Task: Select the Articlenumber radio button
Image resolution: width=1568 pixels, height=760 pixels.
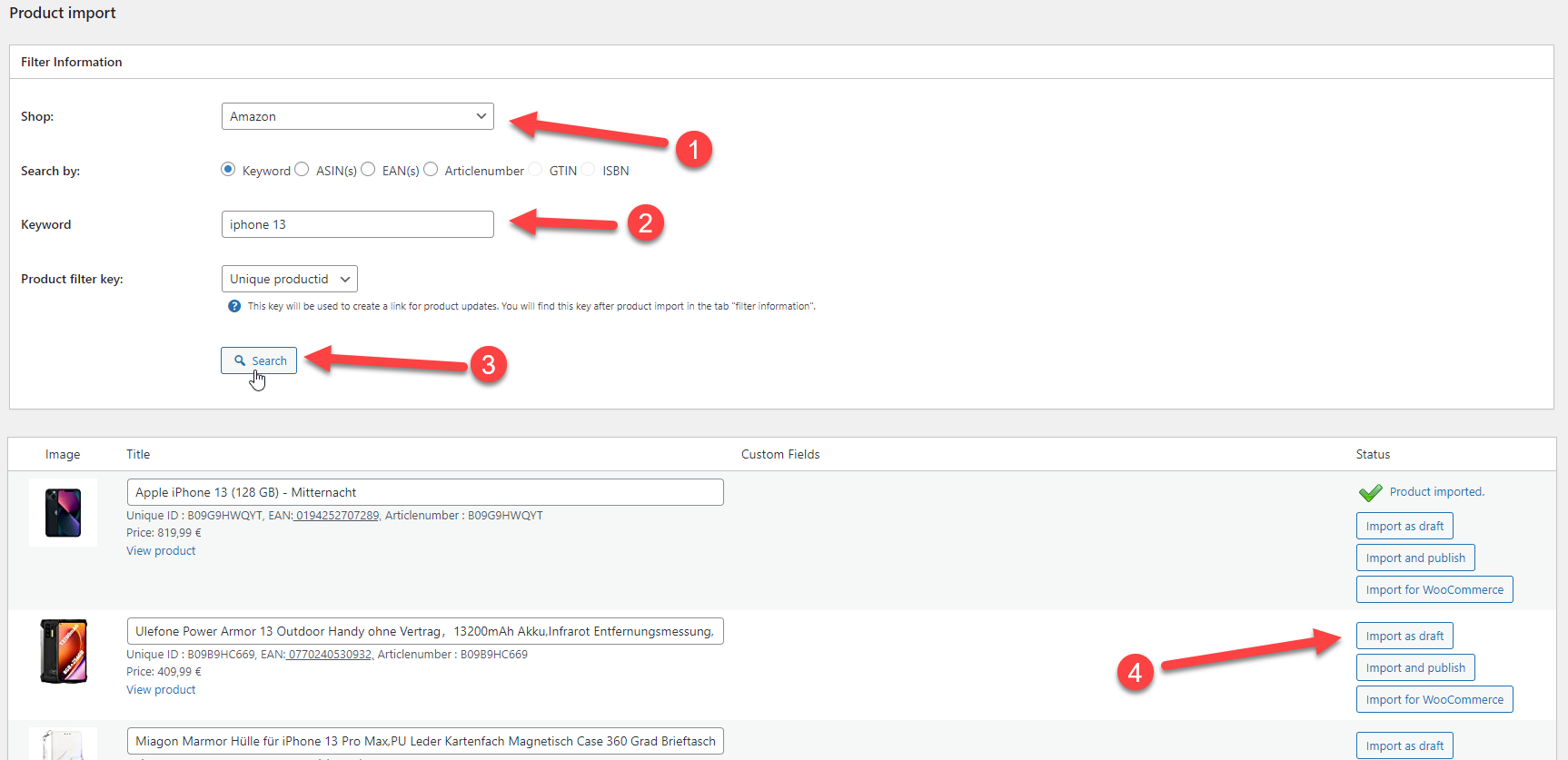Action: [x=431, y=169]
